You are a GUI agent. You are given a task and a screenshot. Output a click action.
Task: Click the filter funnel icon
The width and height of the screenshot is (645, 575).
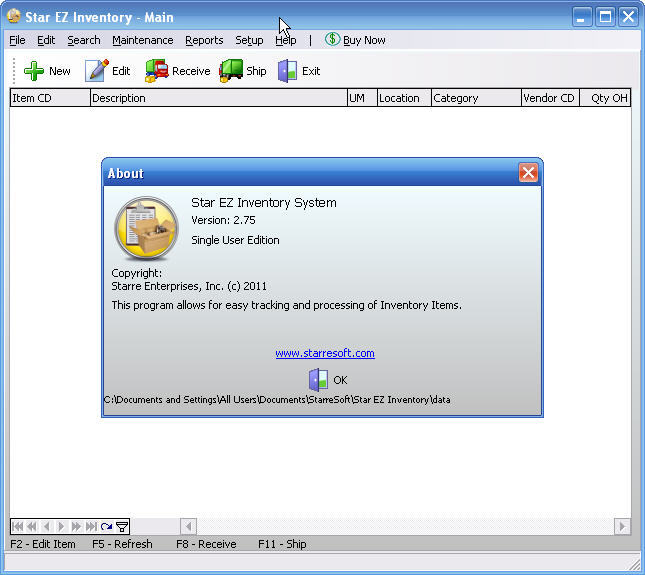tap(122, 527)
